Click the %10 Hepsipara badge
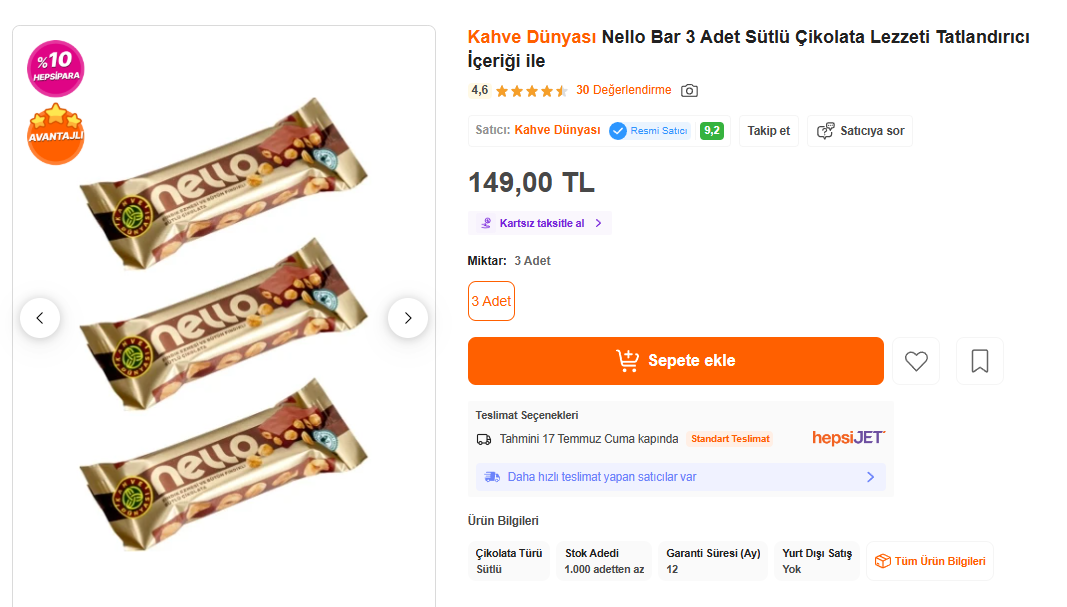 [56, 69]
